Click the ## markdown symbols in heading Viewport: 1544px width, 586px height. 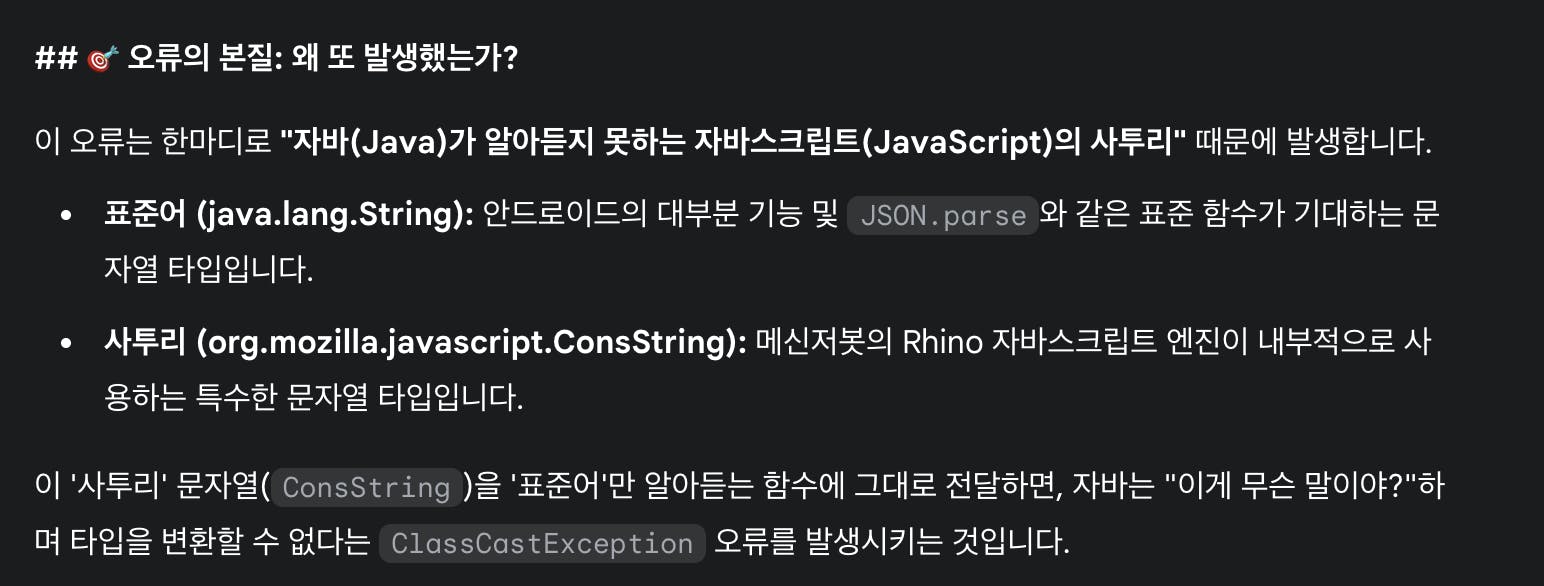pos(56,58)
